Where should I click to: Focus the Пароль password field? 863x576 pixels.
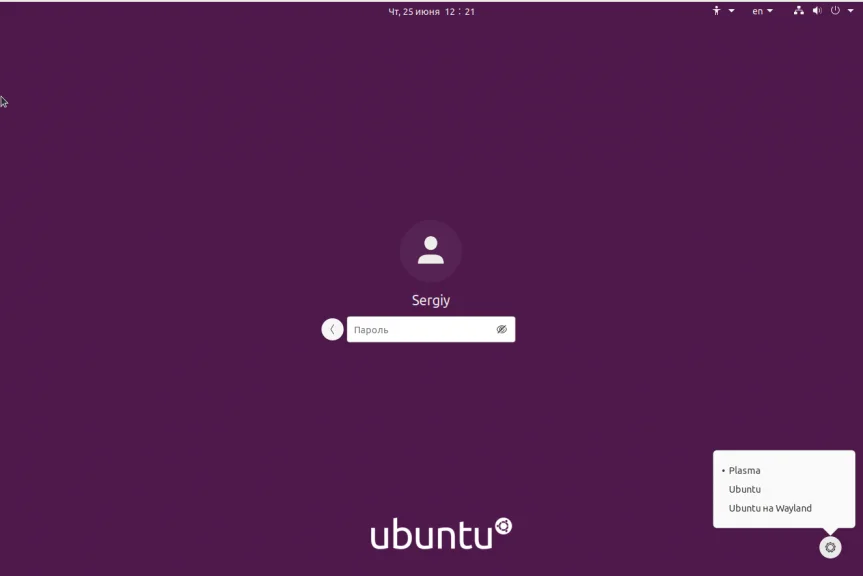click(x=431, y=329)
